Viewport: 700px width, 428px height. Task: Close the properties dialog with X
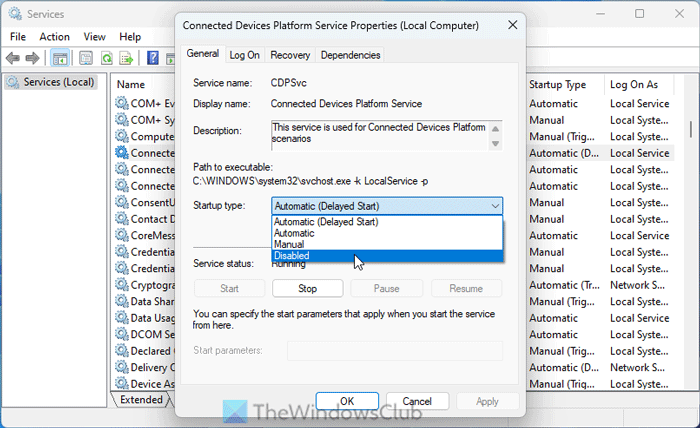pos(513,25)
